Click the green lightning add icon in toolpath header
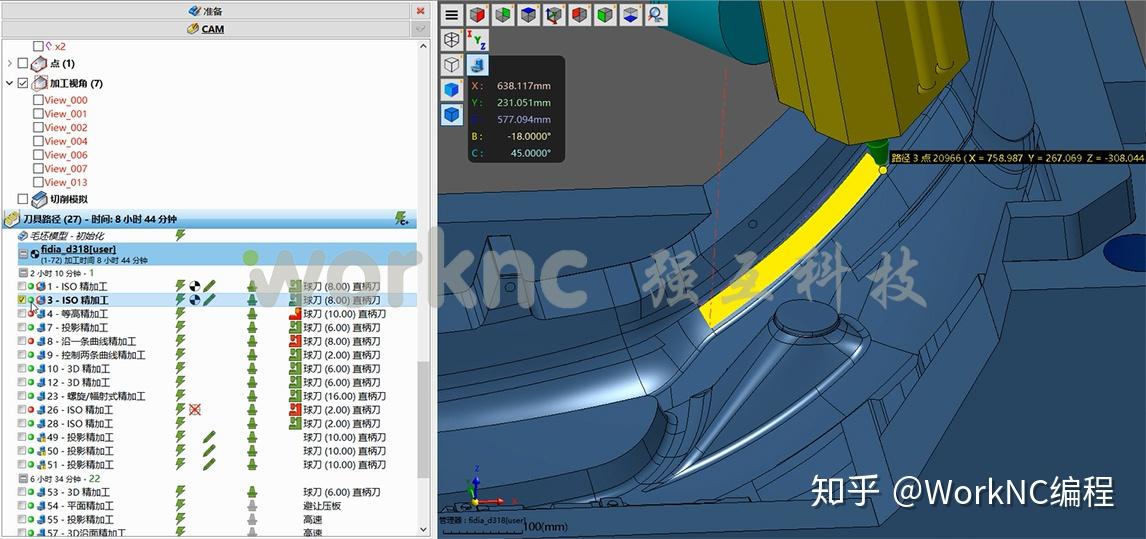 401,218
